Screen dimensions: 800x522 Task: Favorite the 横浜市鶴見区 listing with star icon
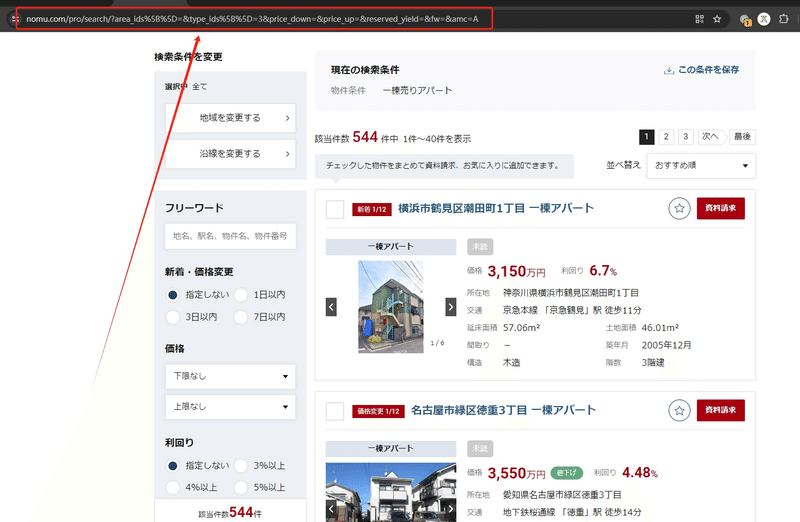679,208
